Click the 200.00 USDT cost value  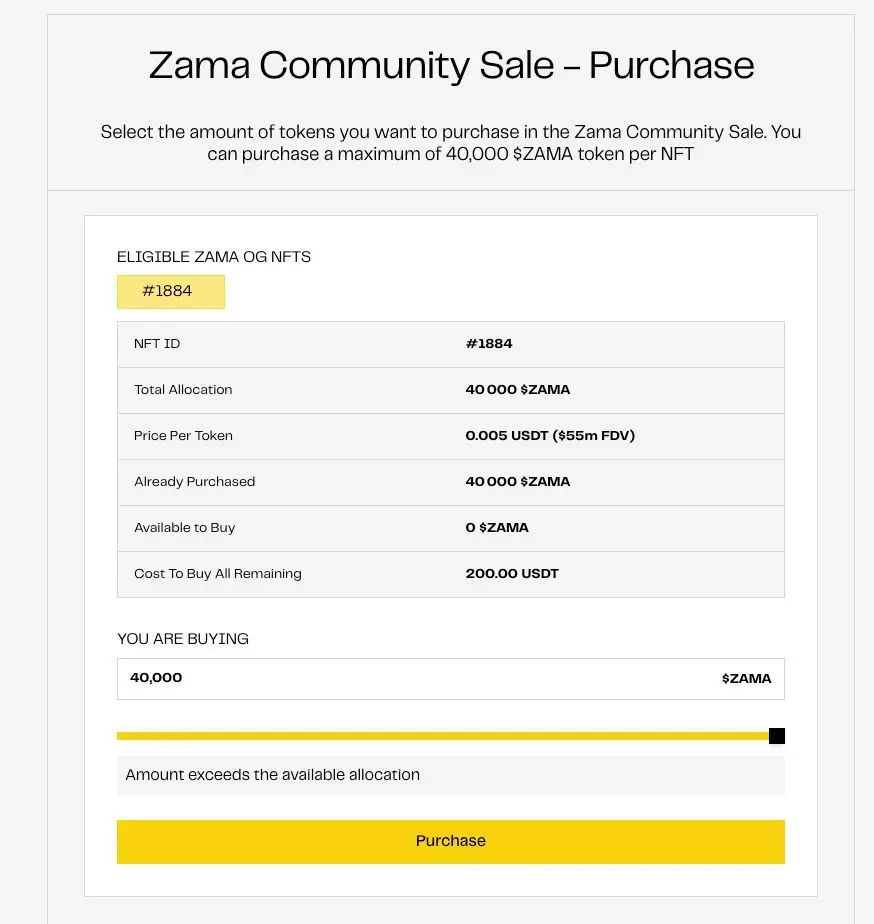(512, 574)
